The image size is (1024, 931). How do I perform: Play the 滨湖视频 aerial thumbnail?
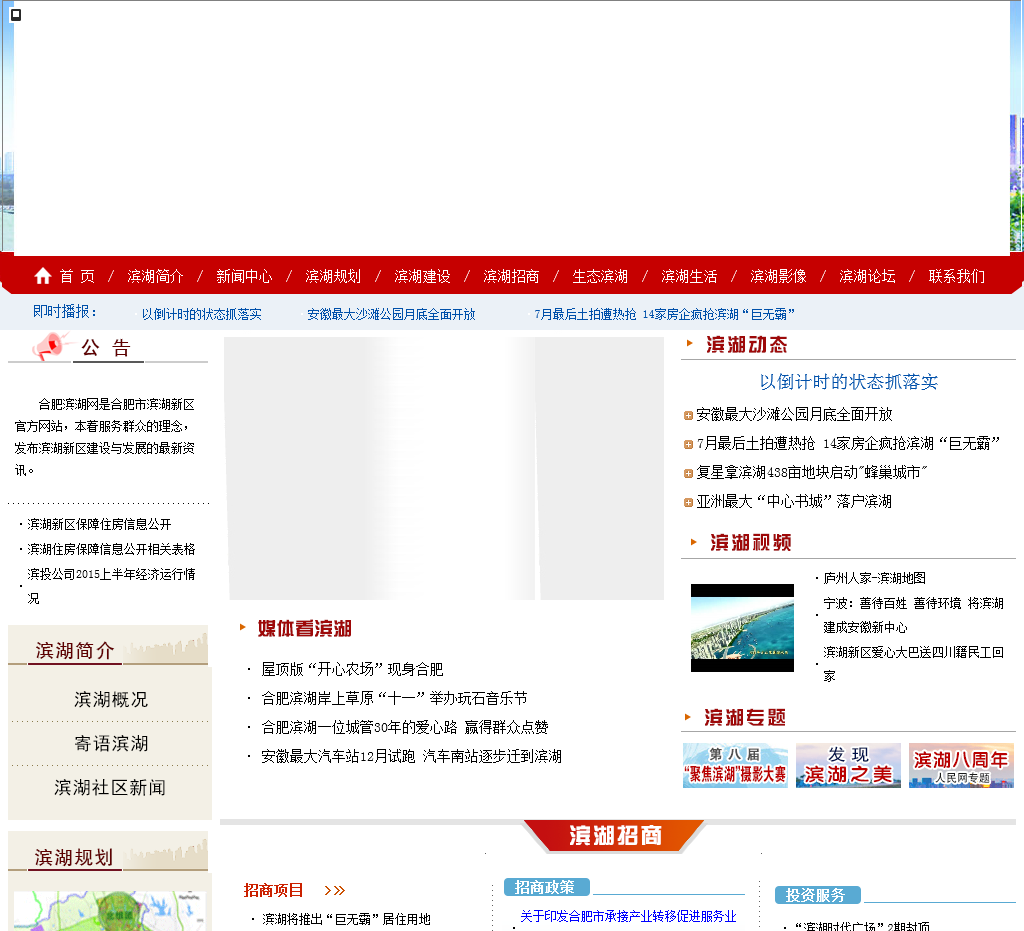pos(743,628)
